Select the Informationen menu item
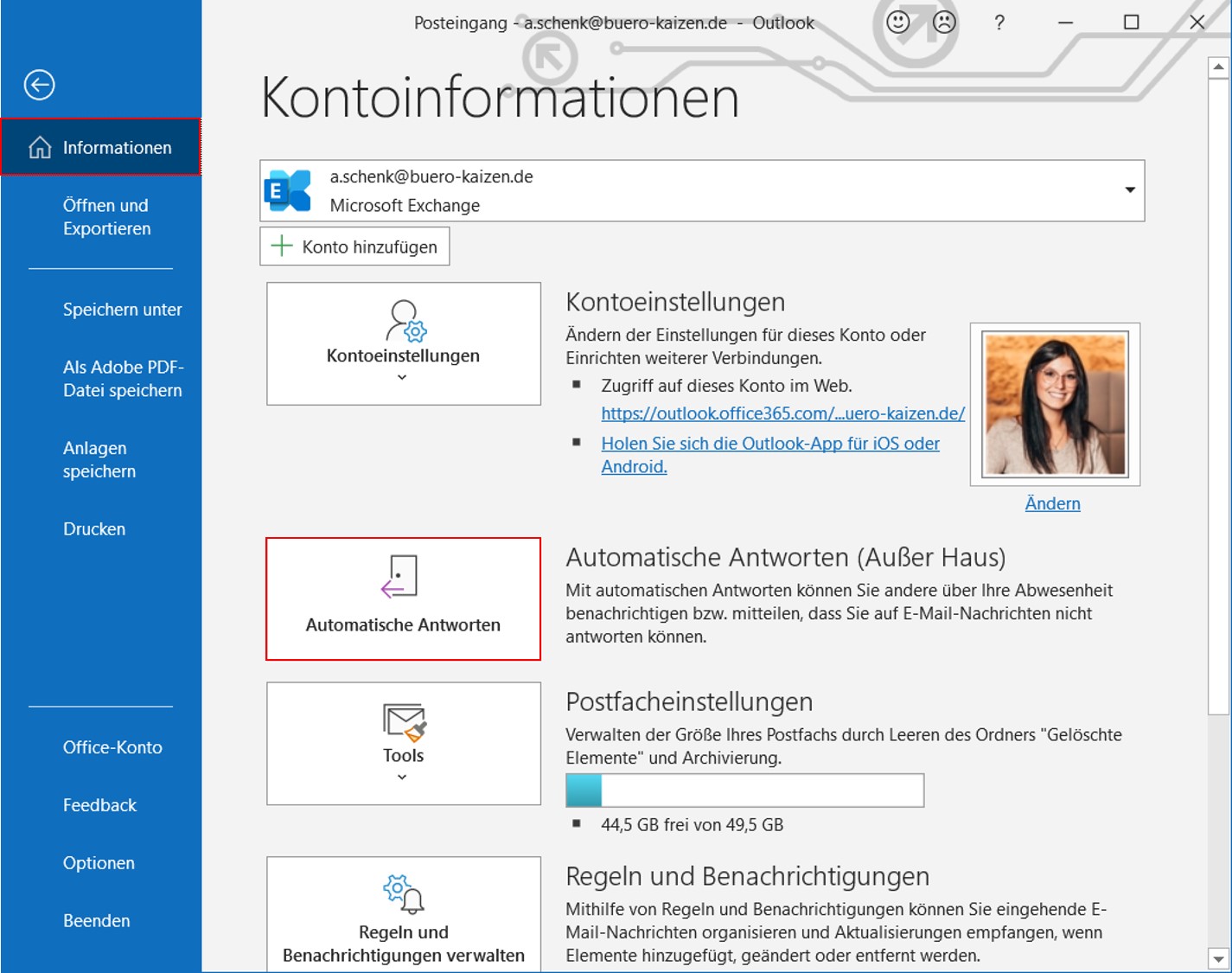 pyautogui.click(x=101, y=147)
